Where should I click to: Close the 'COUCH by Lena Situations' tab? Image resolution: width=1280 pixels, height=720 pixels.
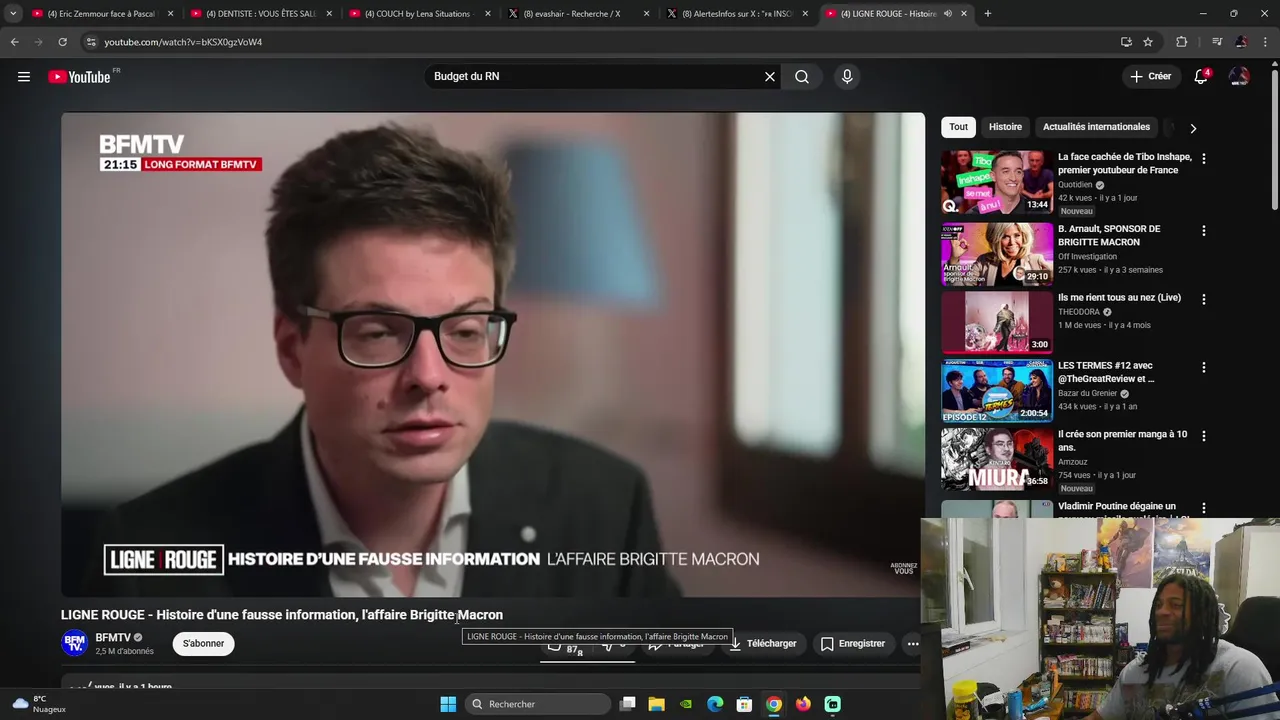(x=488, y=14)
